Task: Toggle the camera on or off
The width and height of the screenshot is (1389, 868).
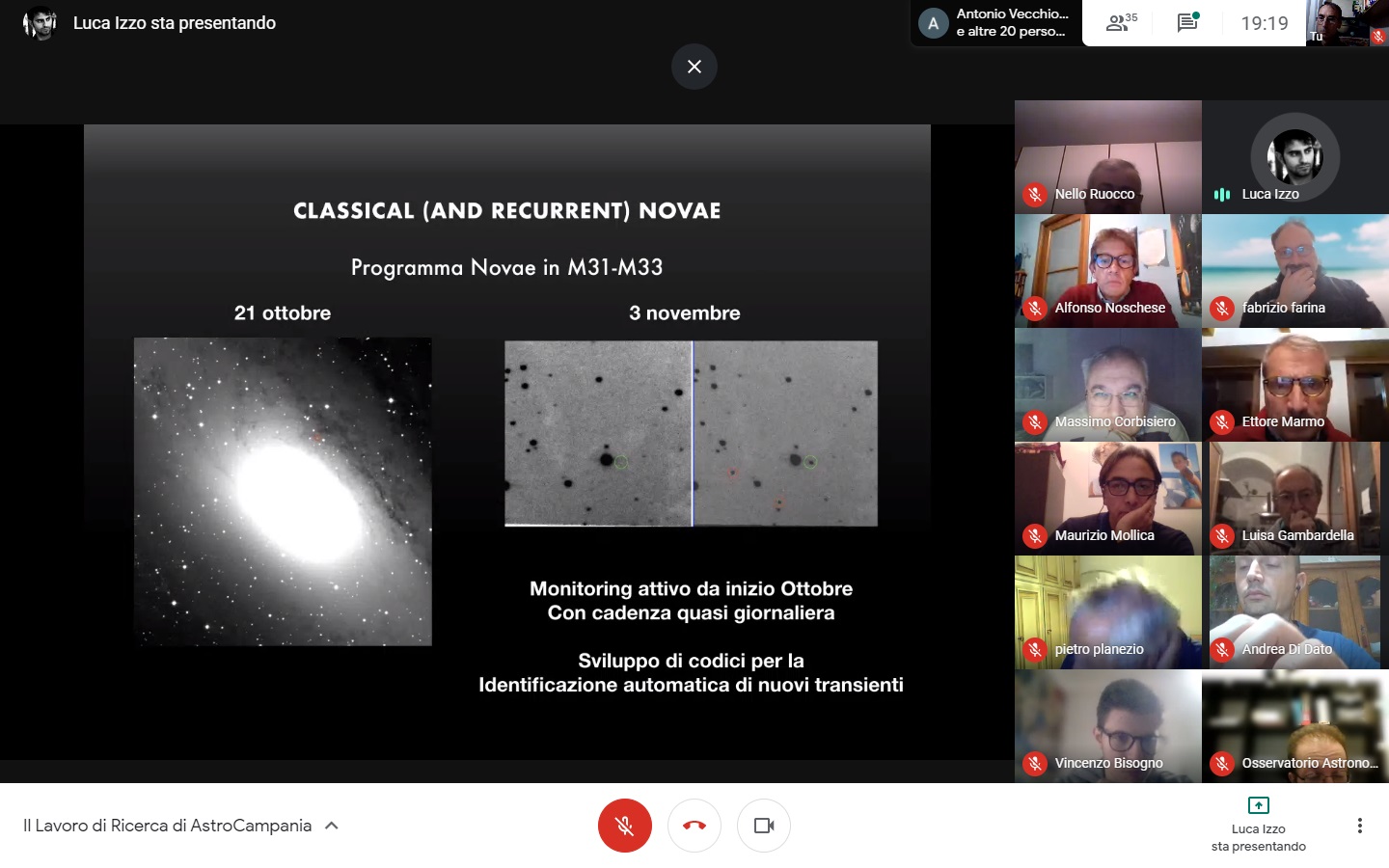Action: (764, 826)
